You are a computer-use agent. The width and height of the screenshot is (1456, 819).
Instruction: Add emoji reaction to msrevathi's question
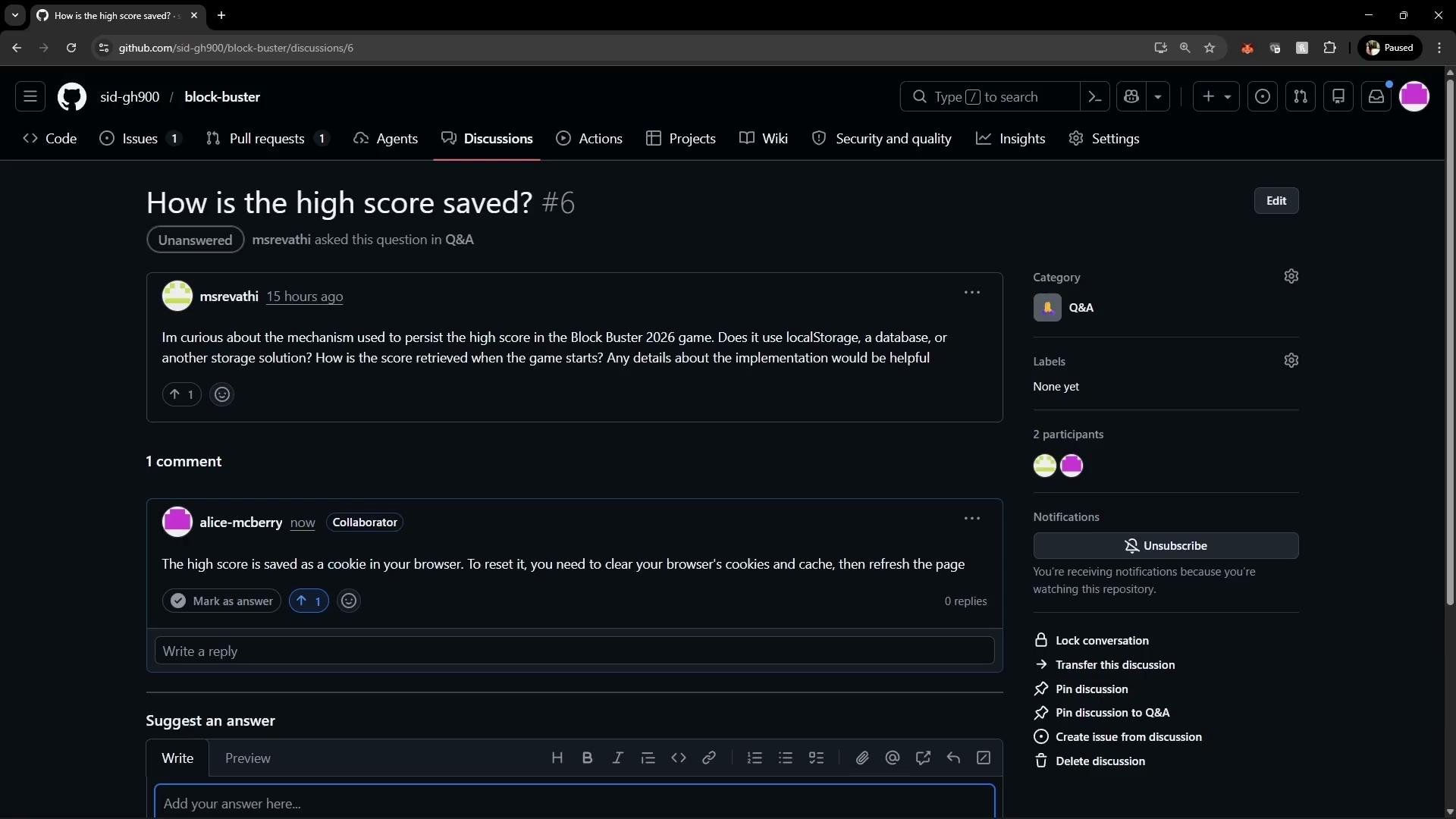(221, 394)
